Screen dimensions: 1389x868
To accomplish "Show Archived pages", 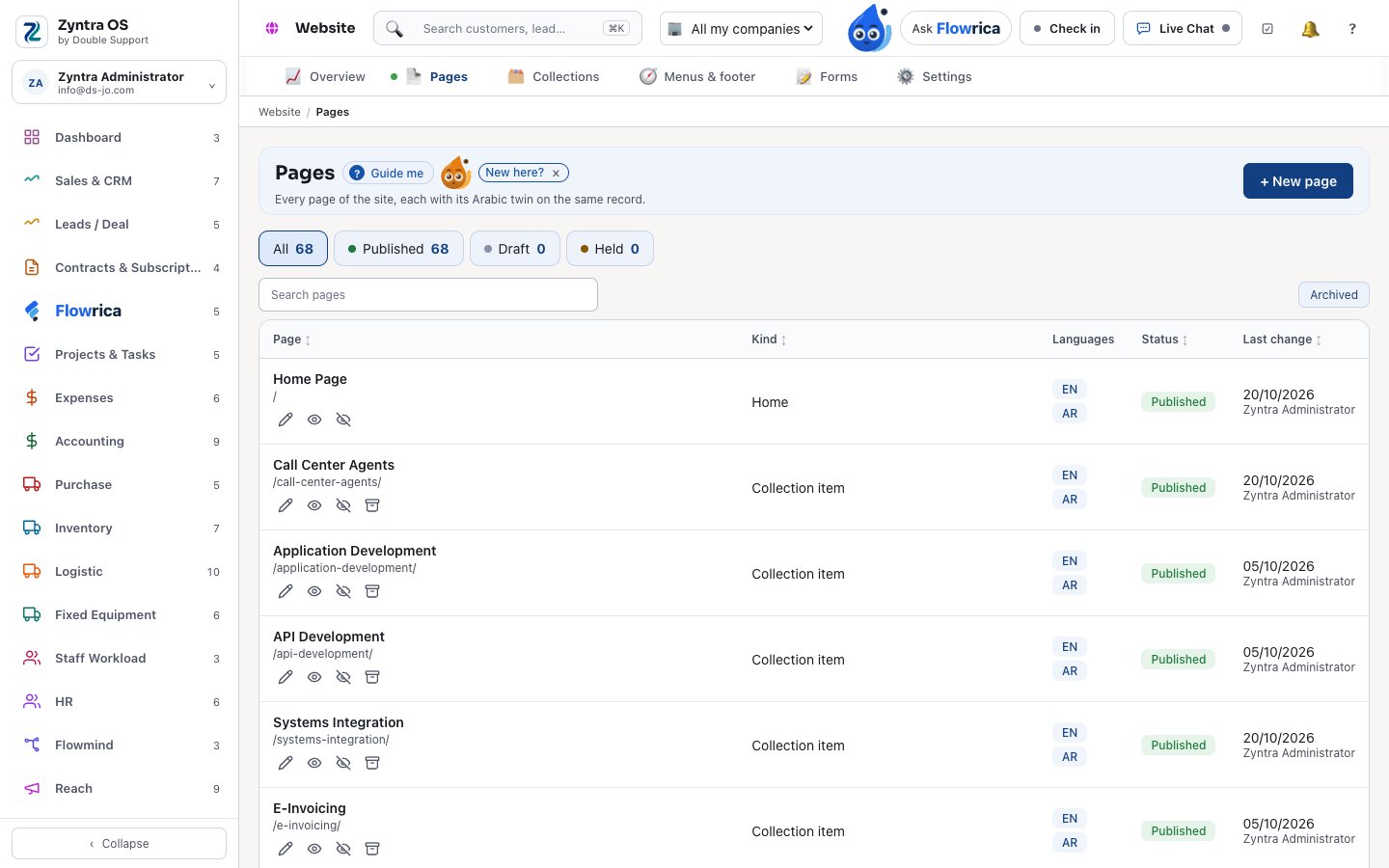I will tap(1334, 295).
